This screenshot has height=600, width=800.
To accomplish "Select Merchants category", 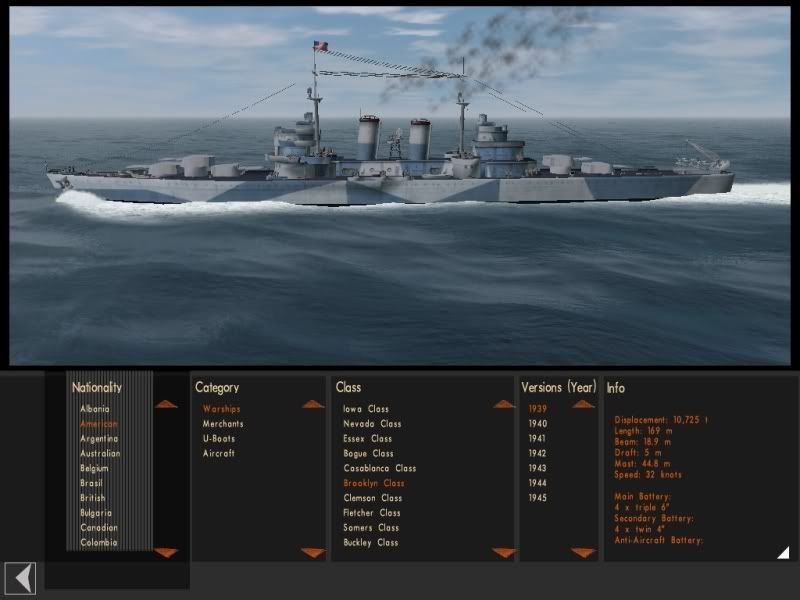I will (x=223, y=424).
